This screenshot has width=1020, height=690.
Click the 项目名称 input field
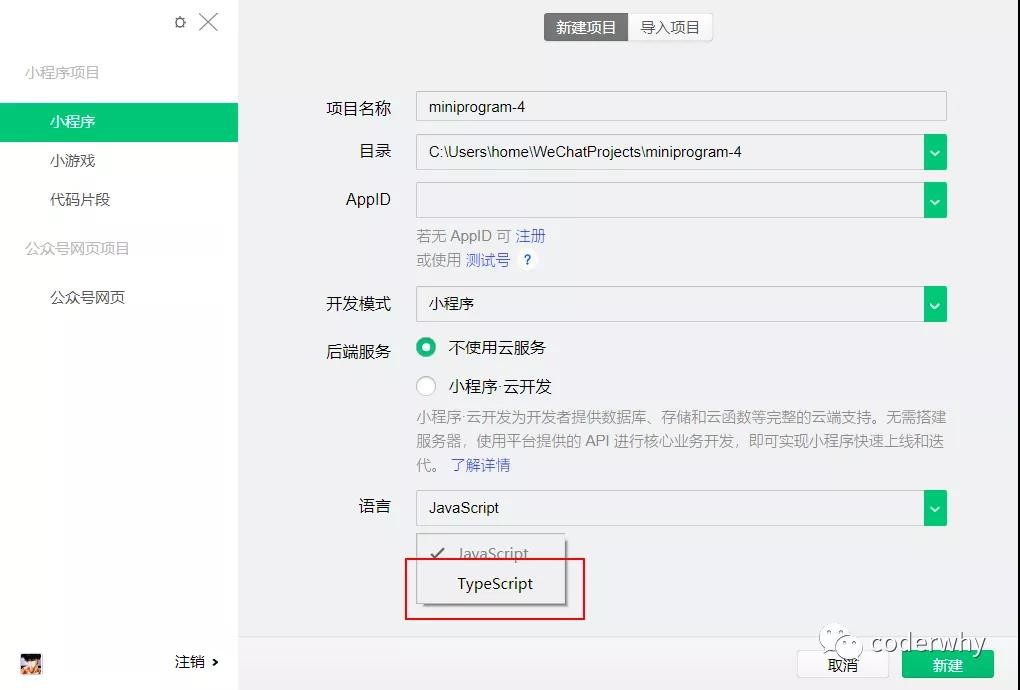point(681,106)
